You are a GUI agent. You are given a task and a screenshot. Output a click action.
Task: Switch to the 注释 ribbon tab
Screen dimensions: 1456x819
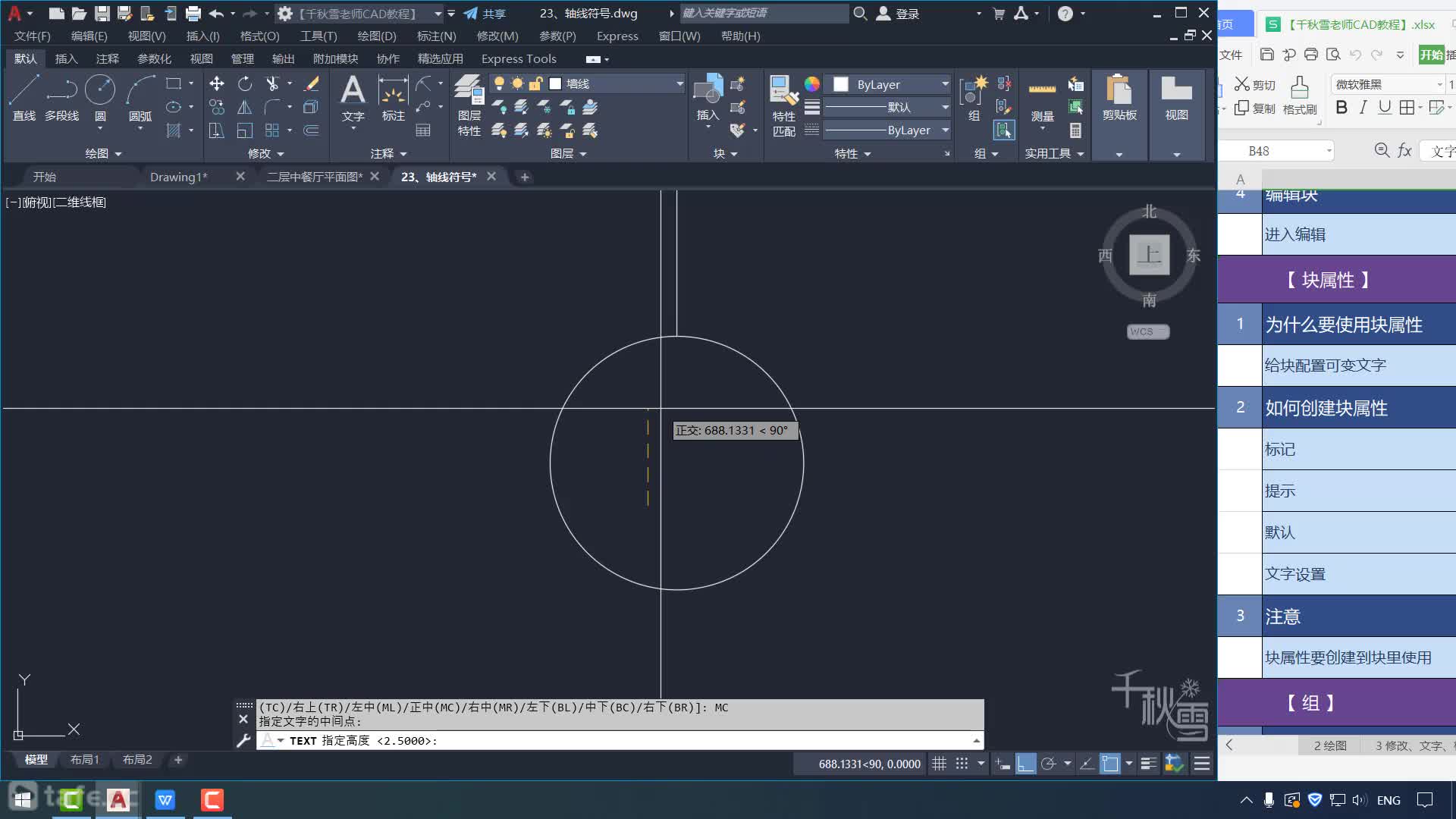(107, 58)
